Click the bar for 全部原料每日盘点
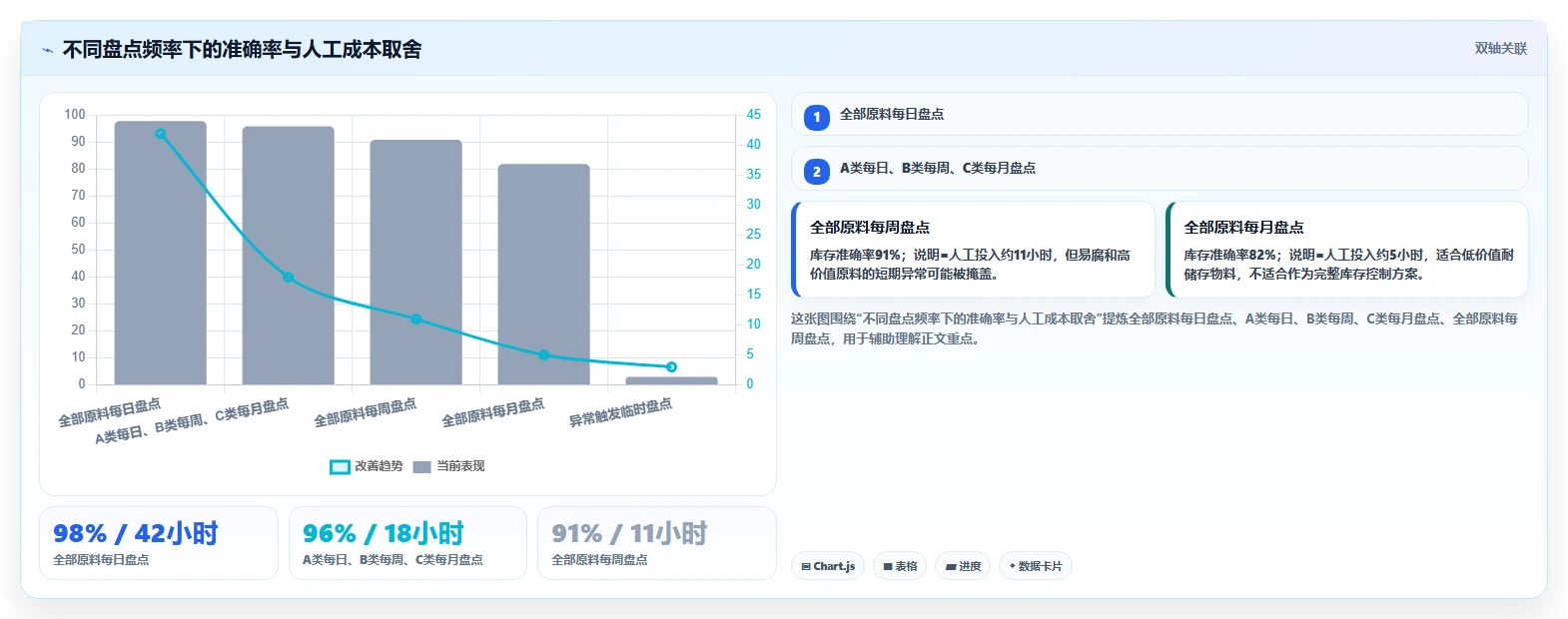The image size is (1568, 619). (161, 253)
